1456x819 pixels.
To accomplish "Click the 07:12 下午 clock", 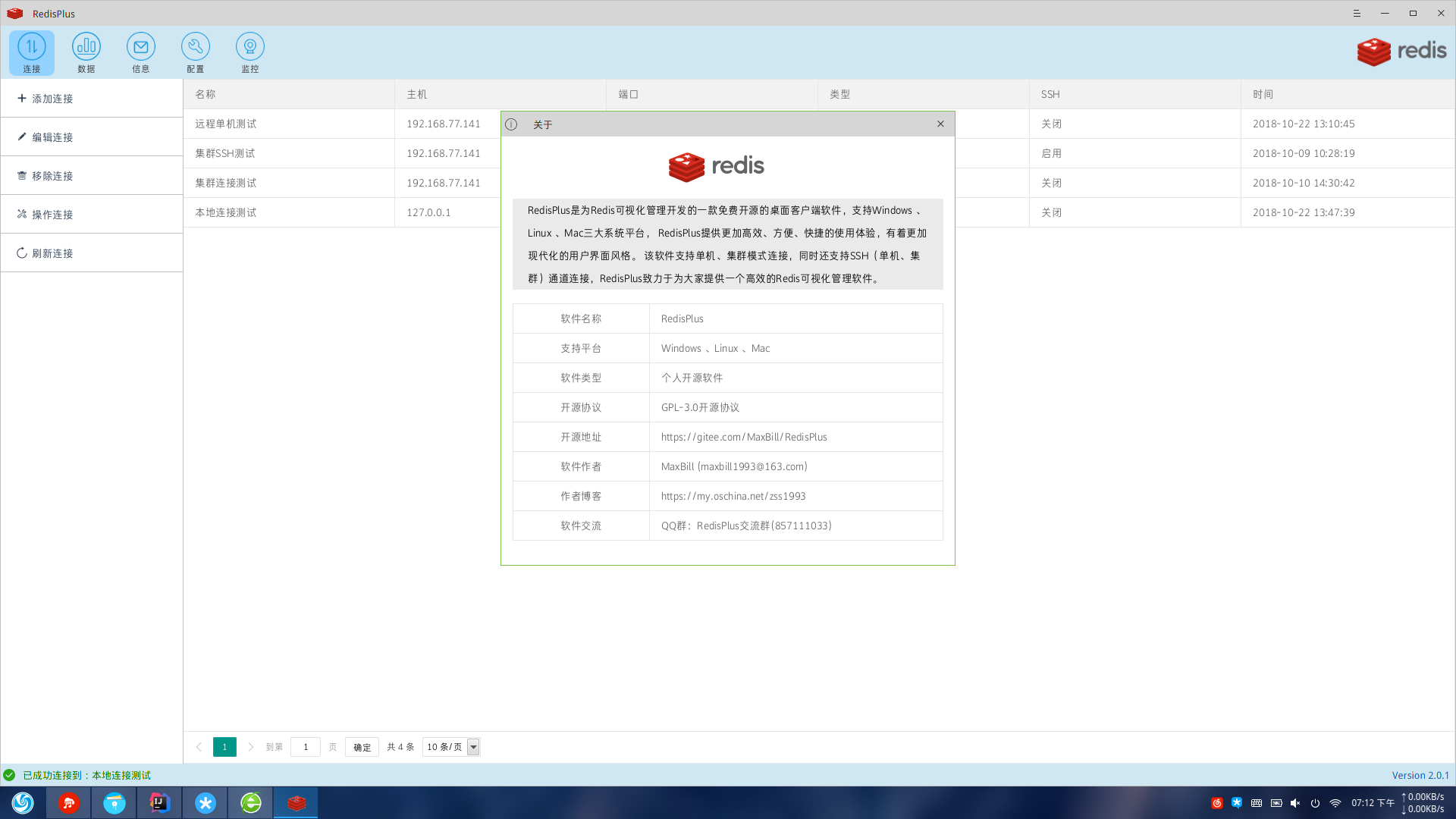I will tap(1373, 802).
